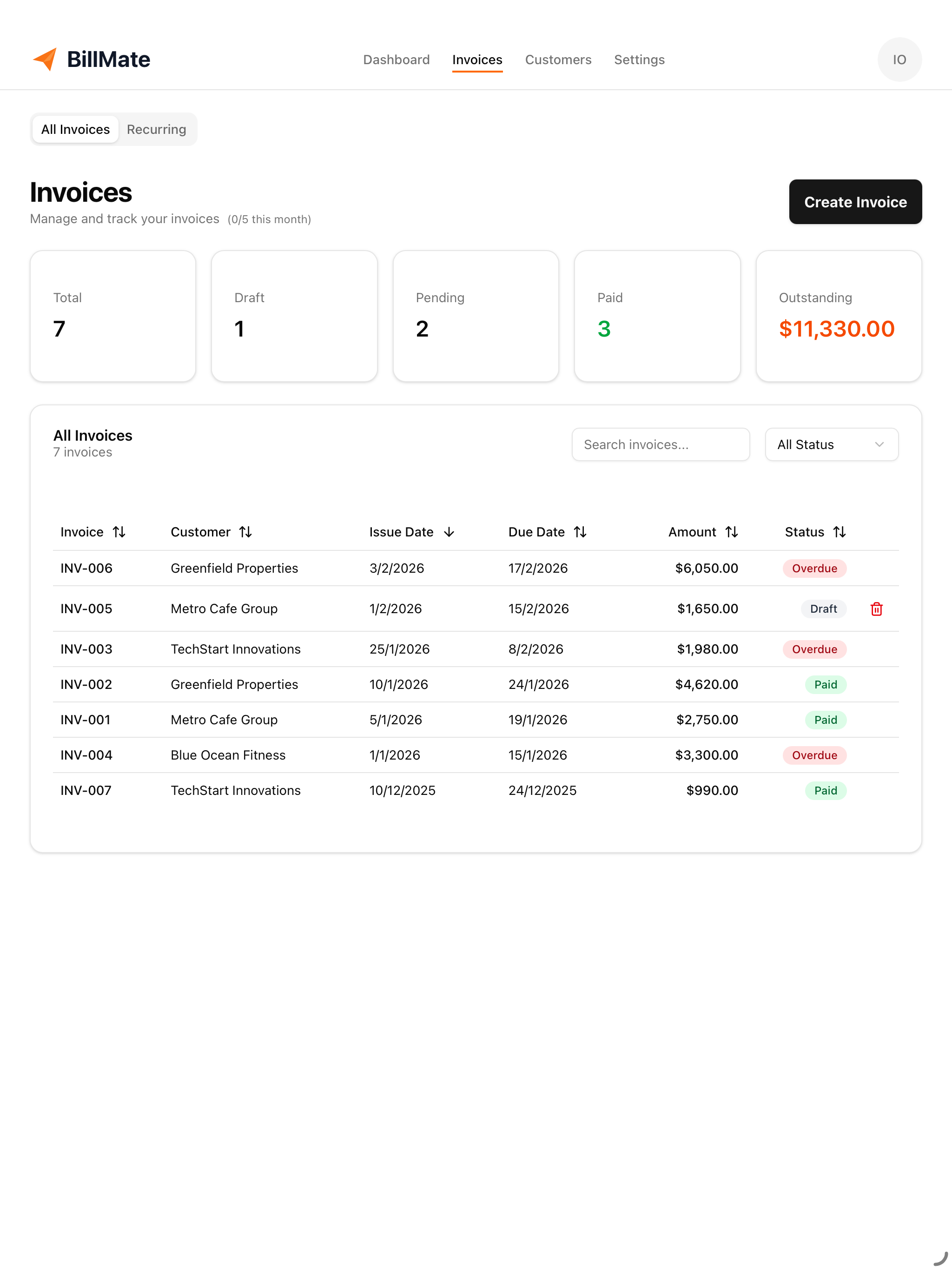Click the Paid badge for INV-001
952x1270 pixels.
pos(826,720)
